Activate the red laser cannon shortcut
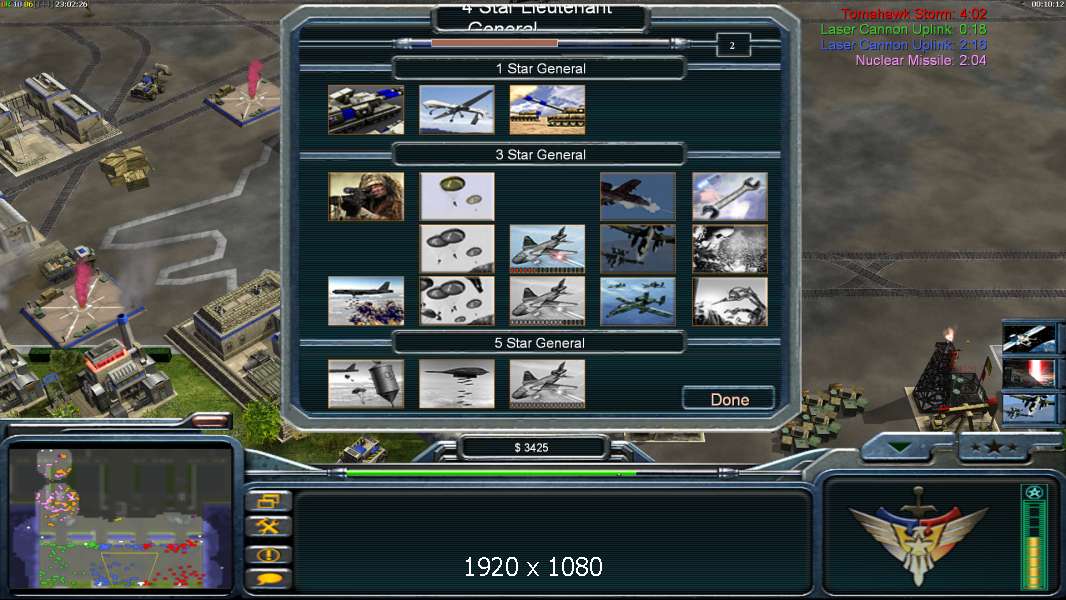This screenshot has height=600, width=1066. 1029,374
